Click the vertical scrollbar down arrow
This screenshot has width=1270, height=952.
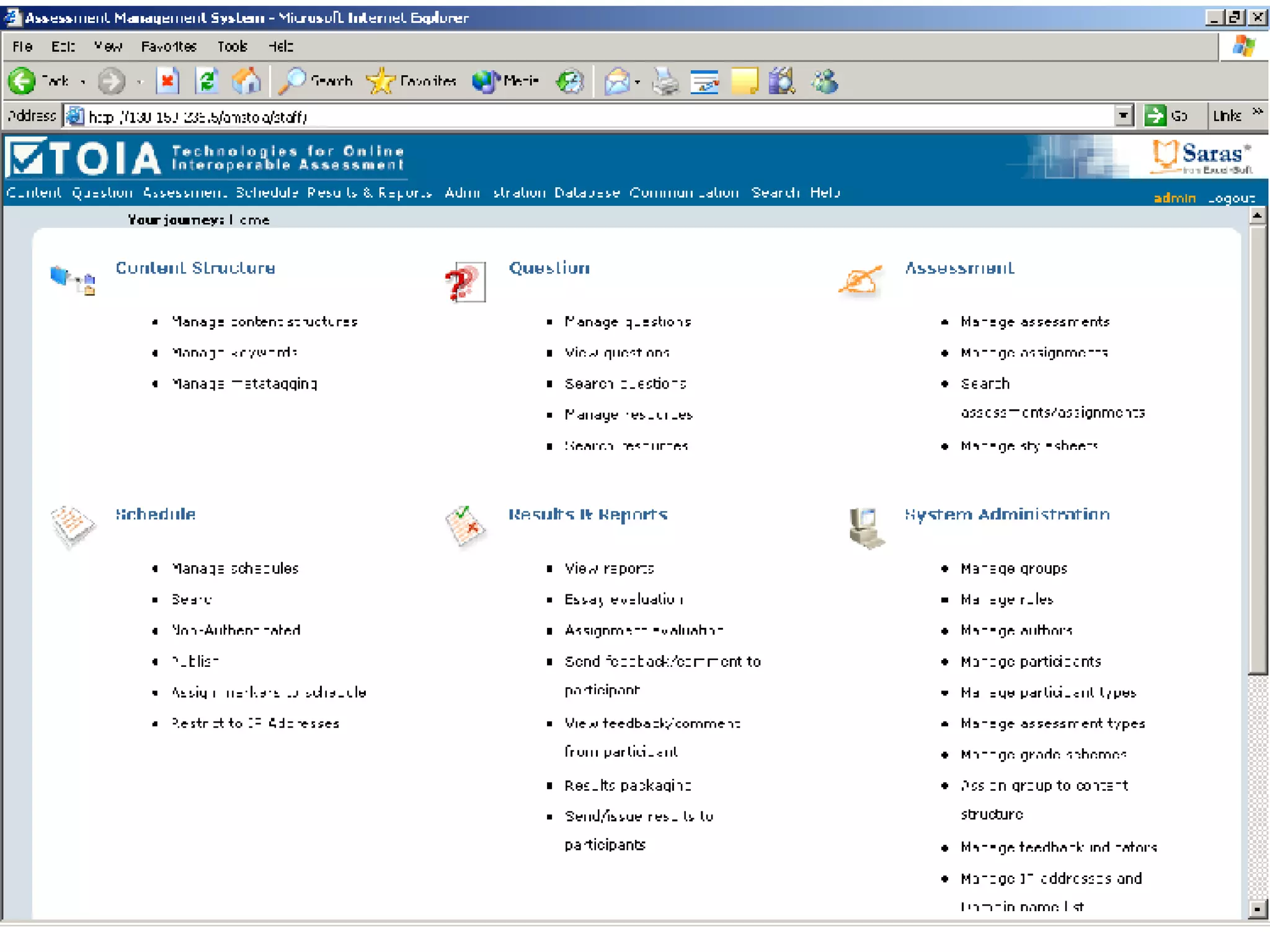pos(1256,909)
